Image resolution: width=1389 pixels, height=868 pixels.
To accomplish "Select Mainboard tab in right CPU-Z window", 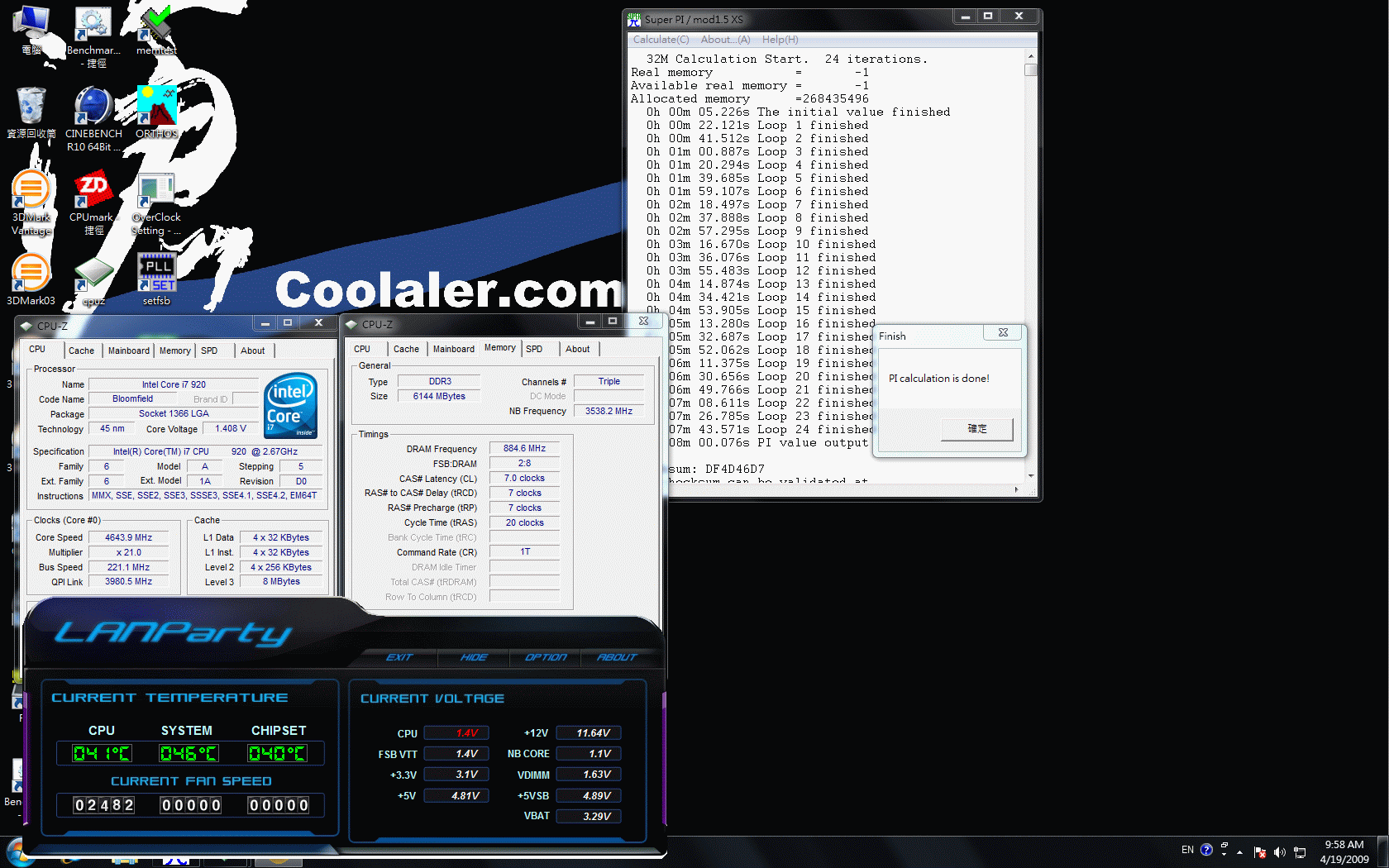I will click(x=454, y=349).
